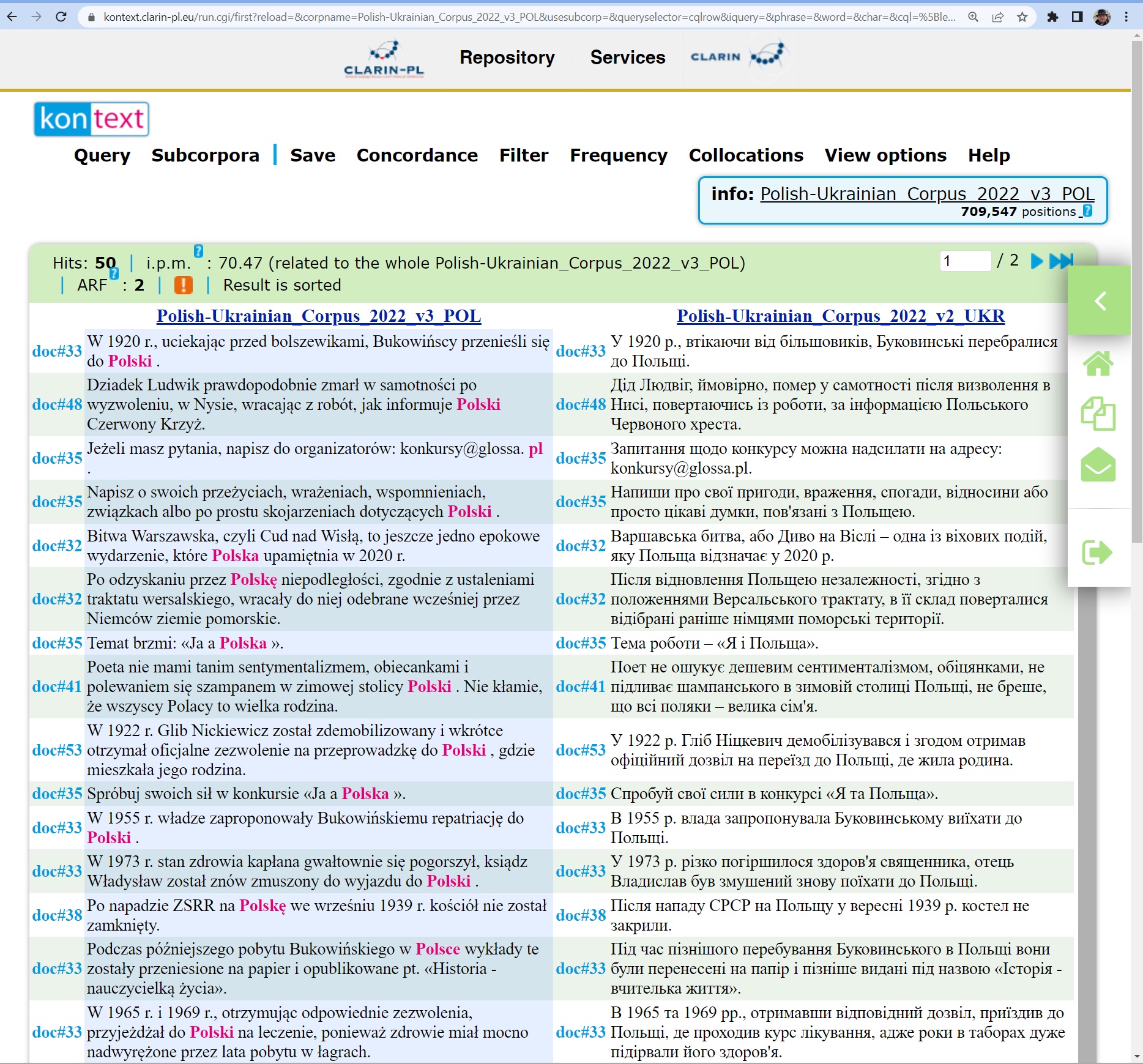Click keyword Polskę in 'Po napadzie ZSRR' line

click(262, 906)
